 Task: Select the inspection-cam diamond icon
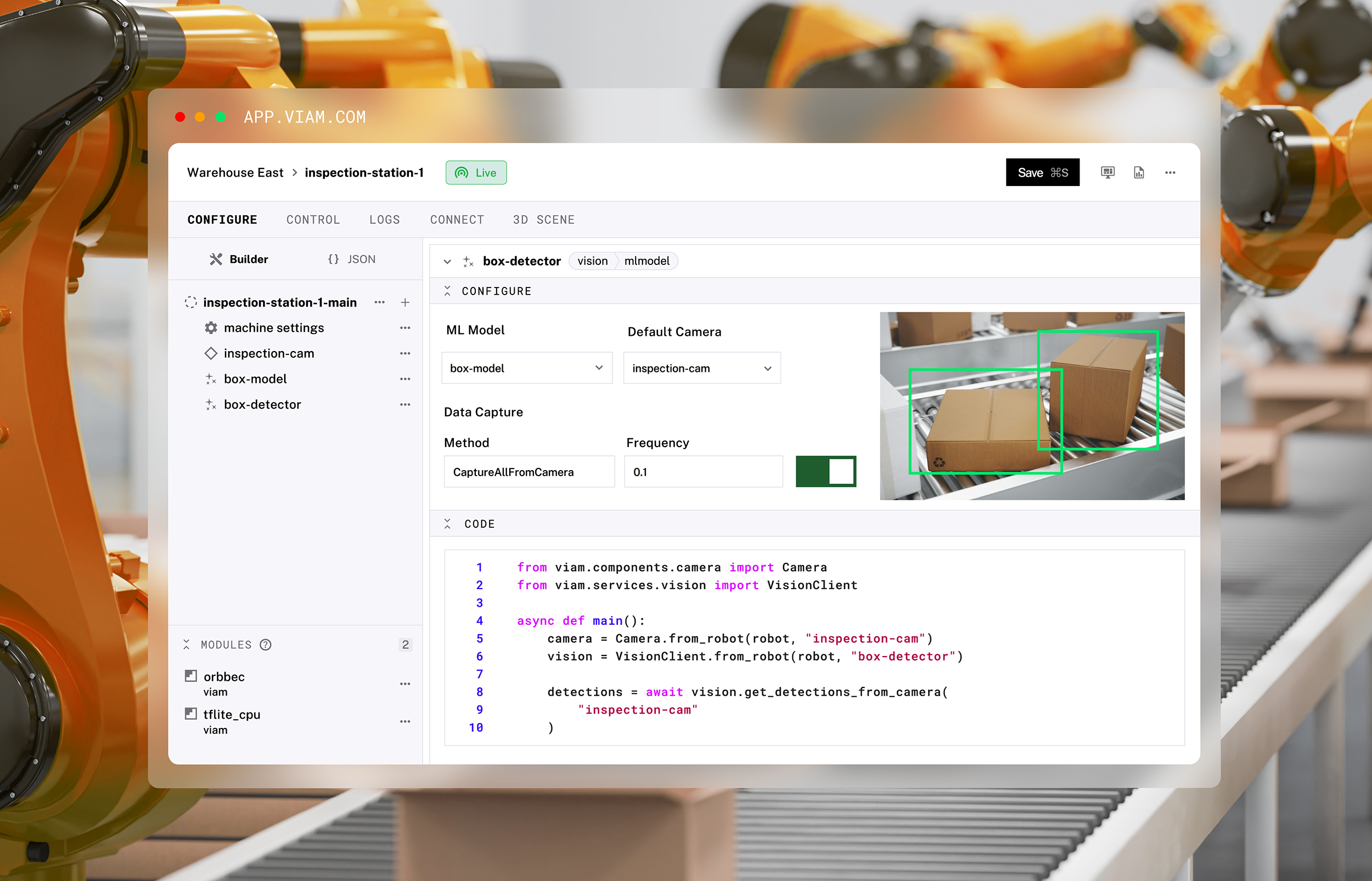tap(211, 353)
